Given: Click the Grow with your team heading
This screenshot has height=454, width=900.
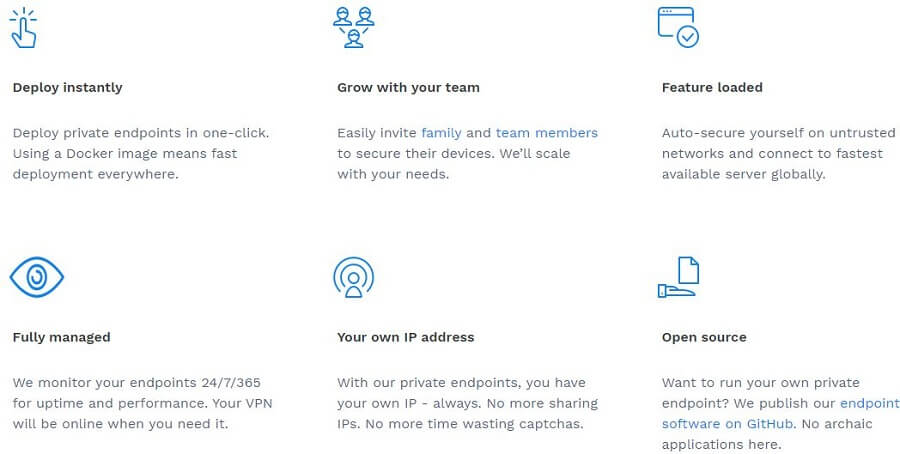Looking at the screenshot, I should (408, 88).
